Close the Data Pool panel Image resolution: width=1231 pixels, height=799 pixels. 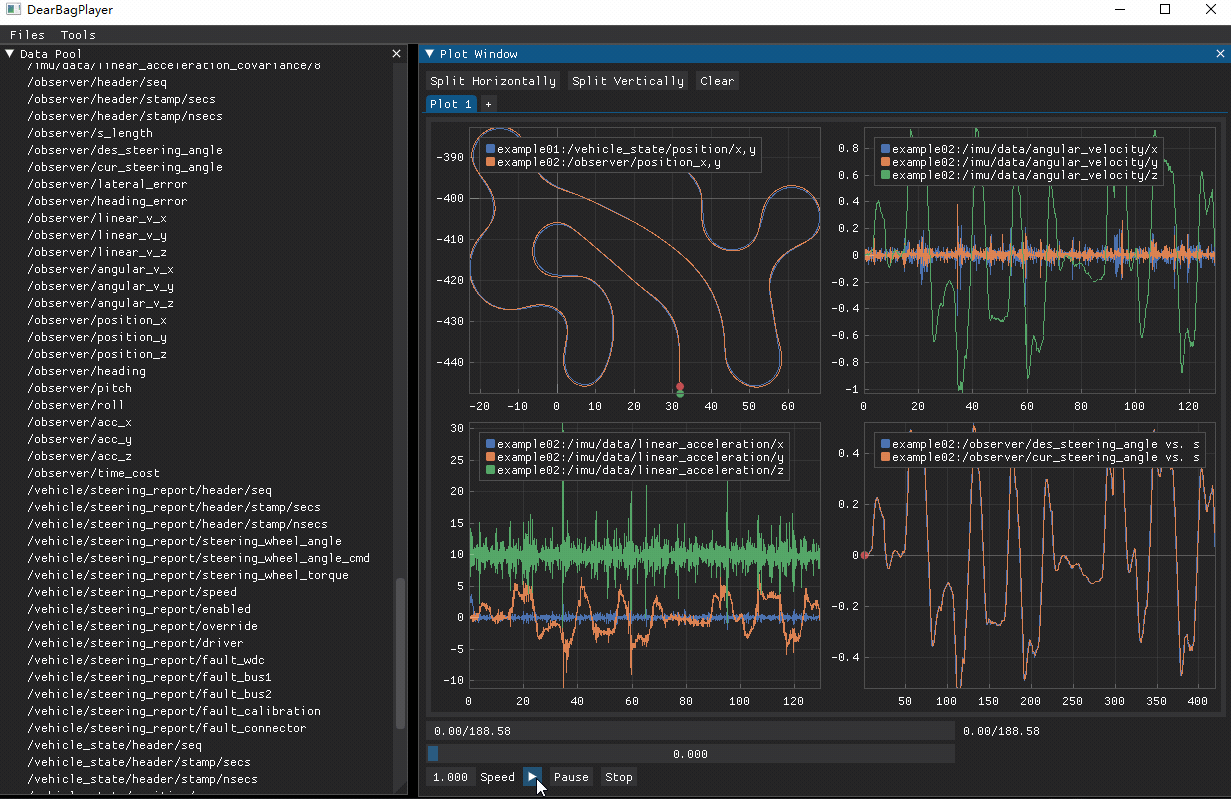click(x=396, y=54)
